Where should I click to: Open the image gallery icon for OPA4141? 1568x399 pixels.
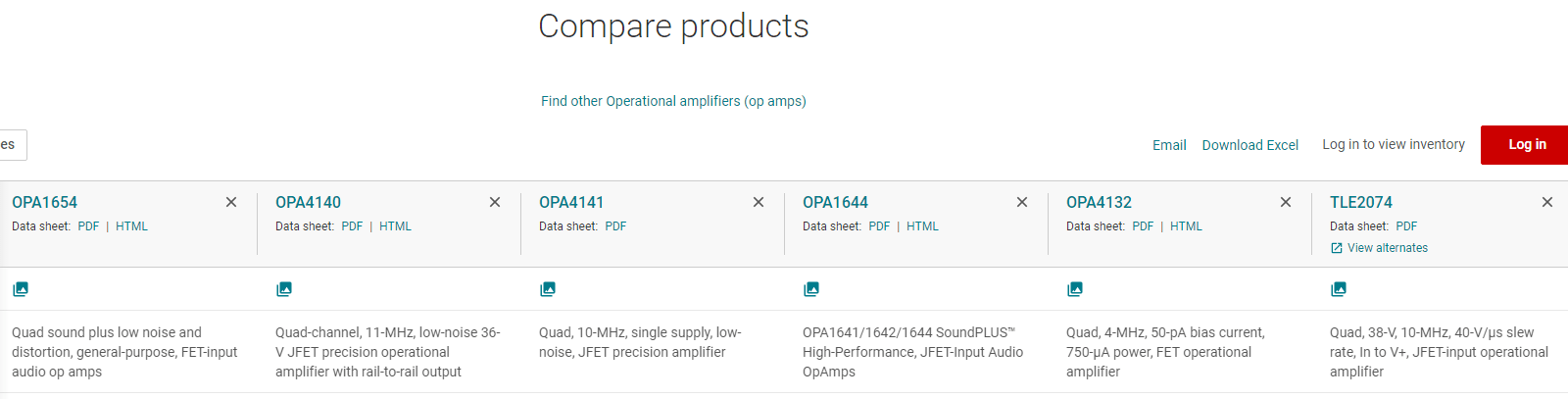[x=548, y=289]
